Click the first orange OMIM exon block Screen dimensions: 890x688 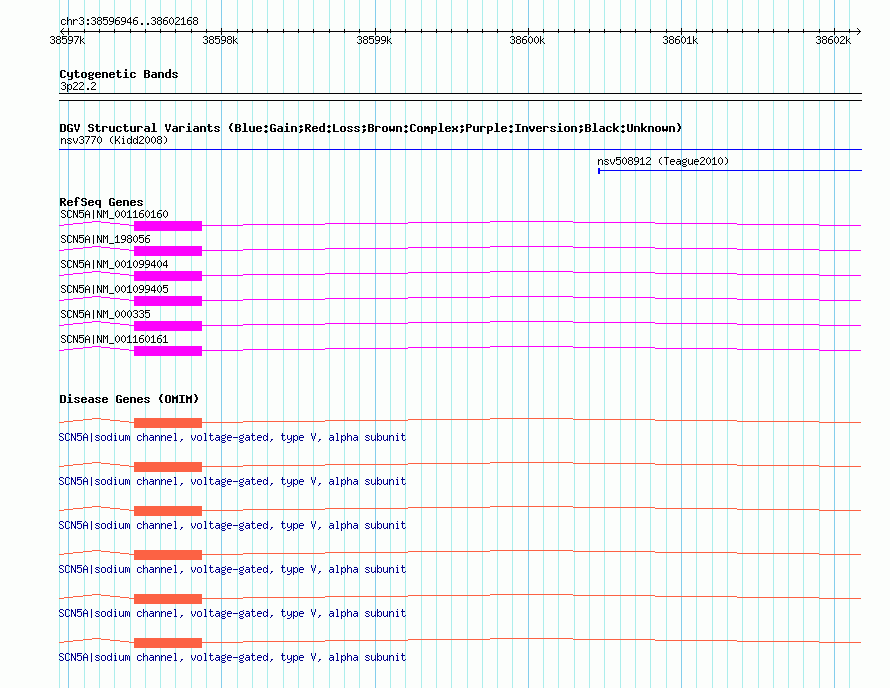tap(168, 423)
